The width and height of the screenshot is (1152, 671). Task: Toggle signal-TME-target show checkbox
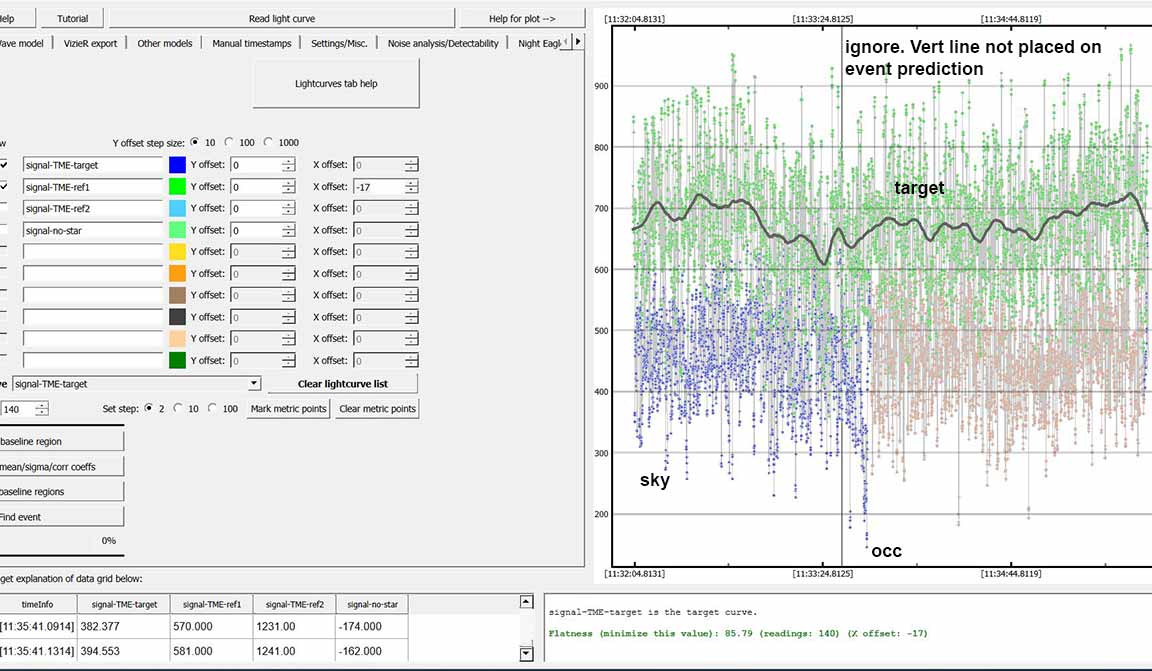(4, 165)
